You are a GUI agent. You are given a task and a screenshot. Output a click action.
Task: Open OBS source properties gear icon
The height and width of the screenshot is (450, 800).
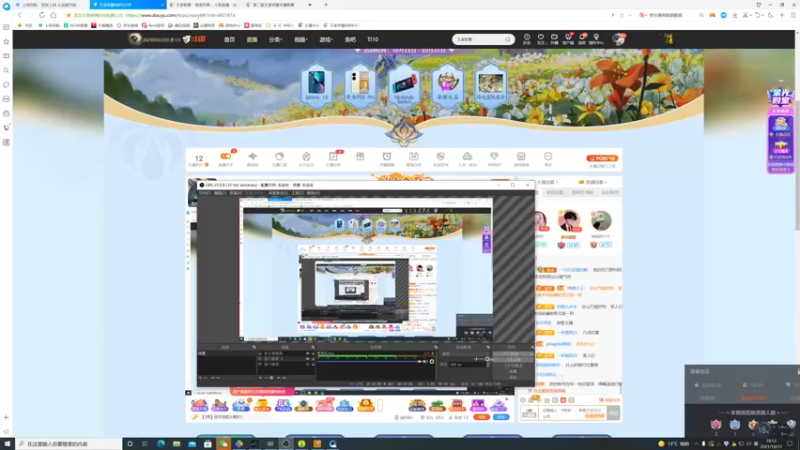tap(272, 378)
